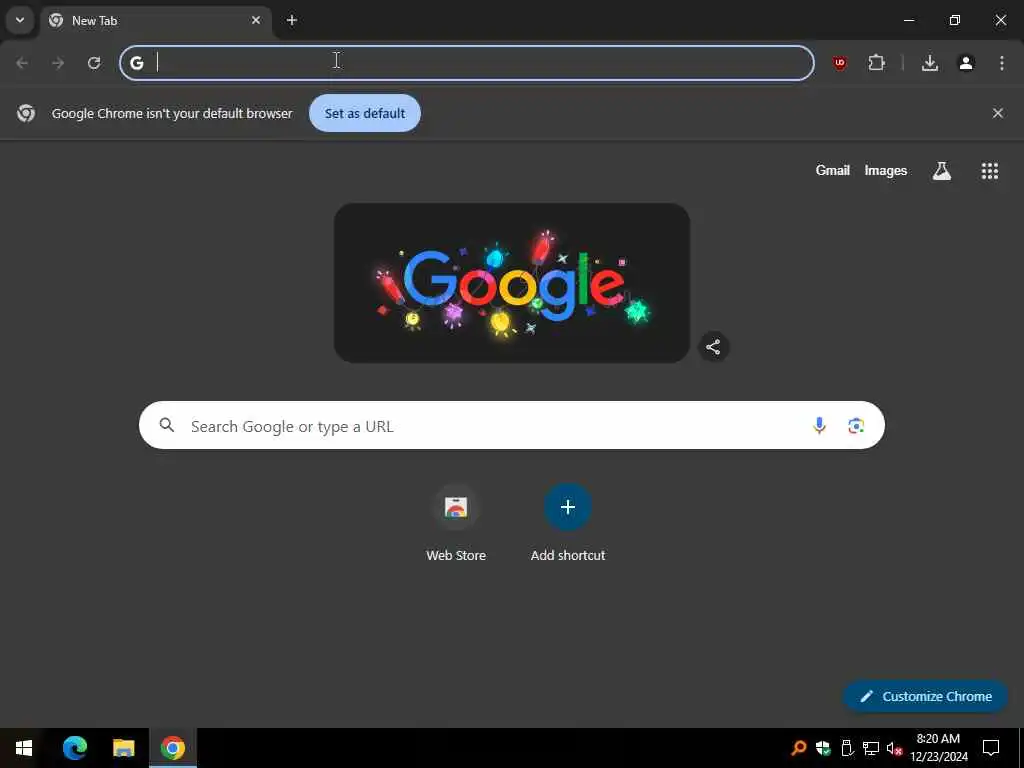Open the Google apps grid
1024x768 pixels.
[x=990, y=170]
